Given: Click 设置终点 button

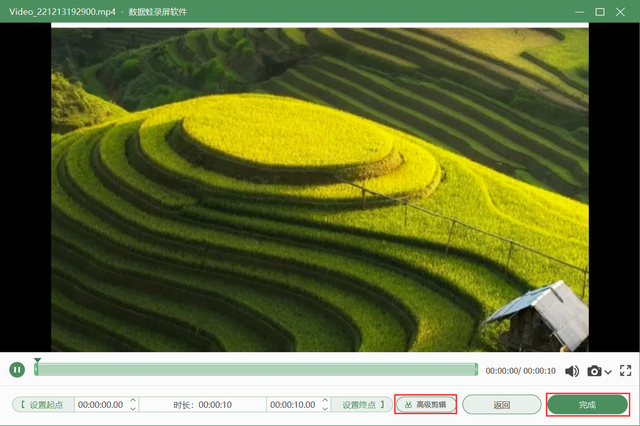Looking at the screenshot, I should click(362, 405).
